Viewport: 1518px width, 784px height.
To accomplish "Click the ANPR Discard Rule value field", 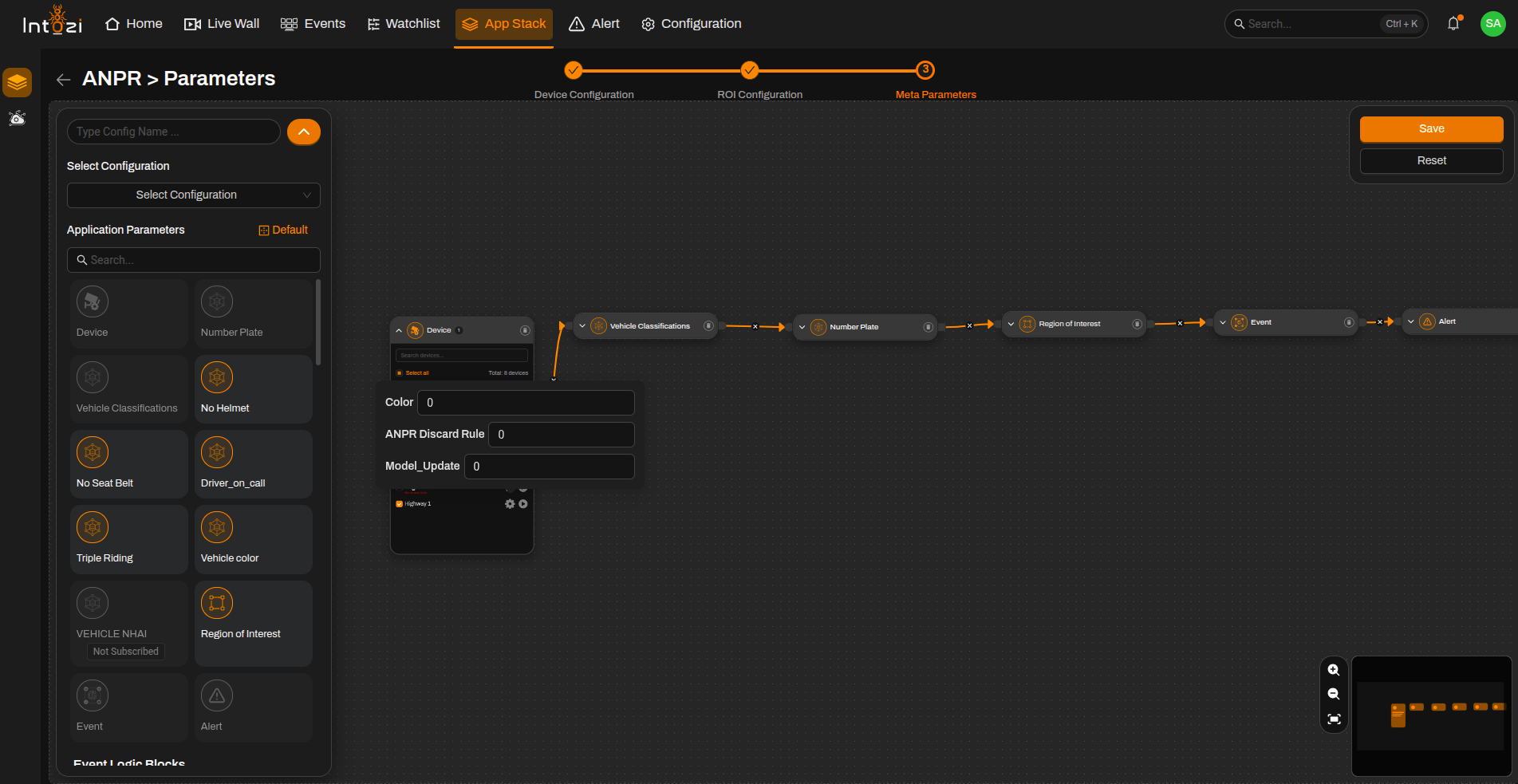I will click(562, 435).
